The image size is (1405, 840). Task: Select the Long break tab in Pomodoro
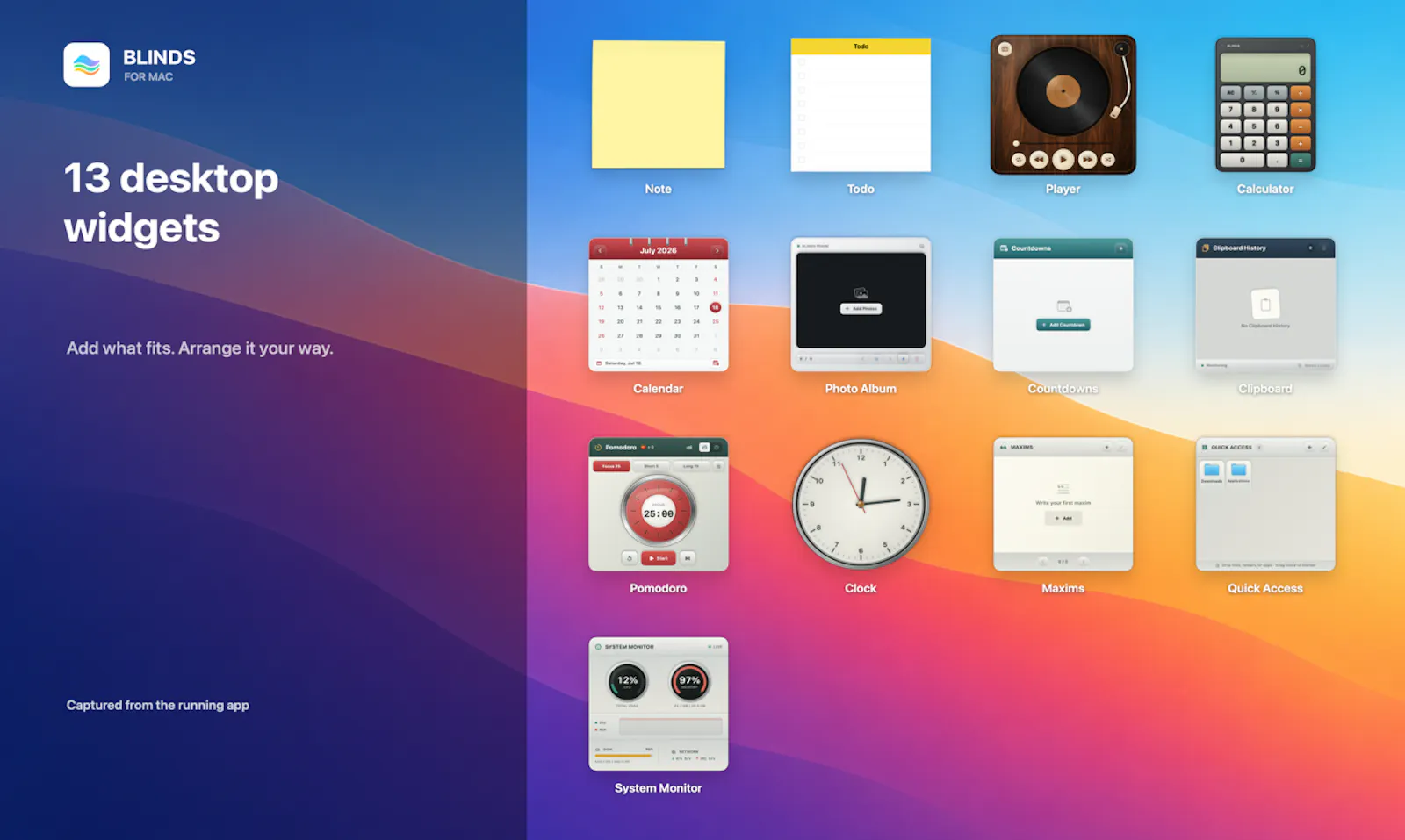click(x=690, y=466)
